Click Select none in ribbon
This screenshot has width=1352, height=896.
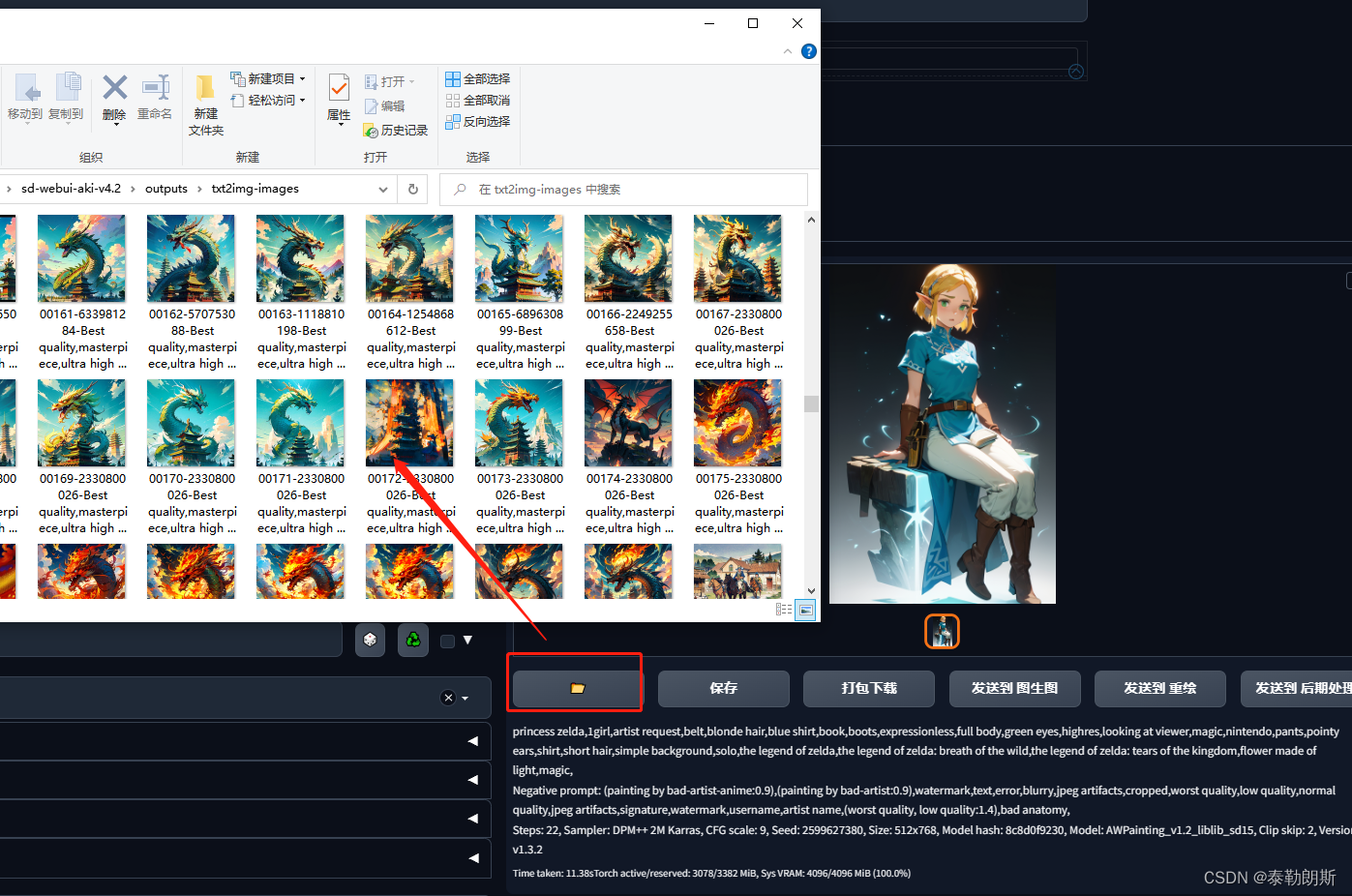(478, 100)
